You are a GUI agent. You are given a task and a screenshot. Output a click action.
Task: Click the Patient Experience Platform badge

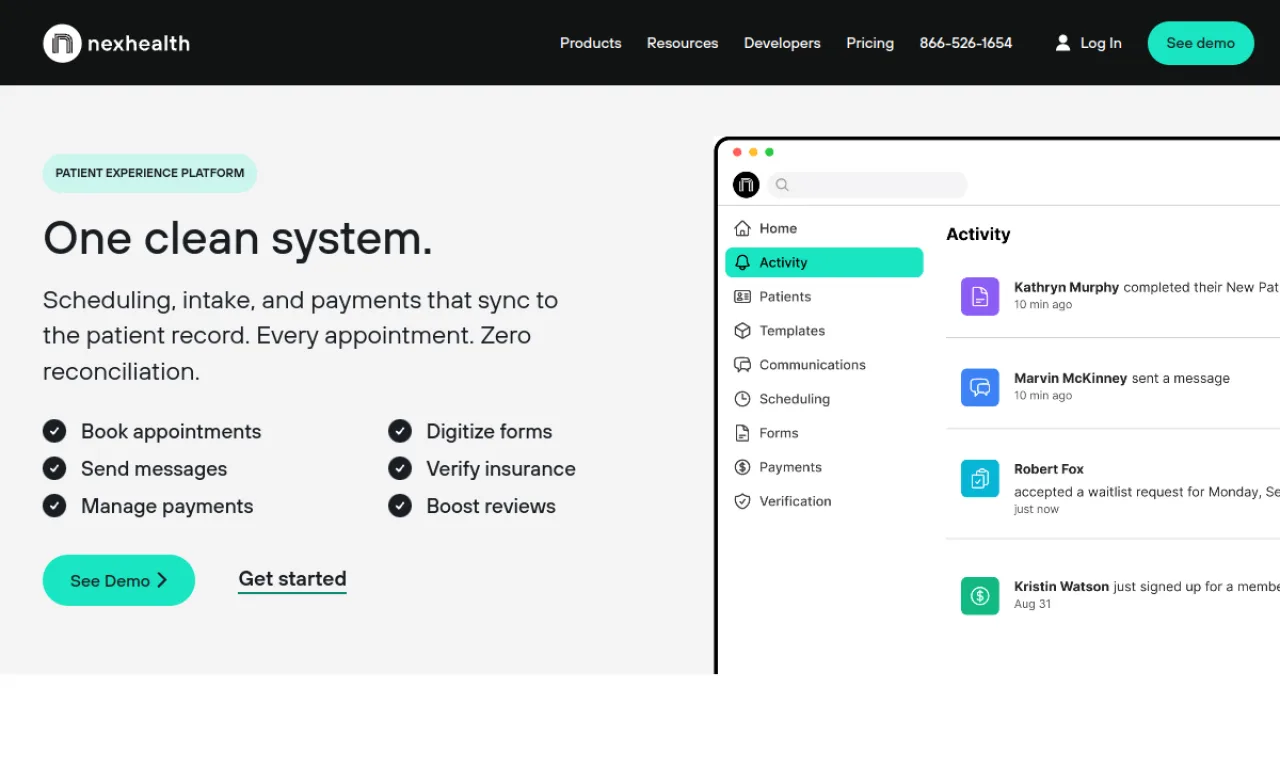tap(150, 173)
